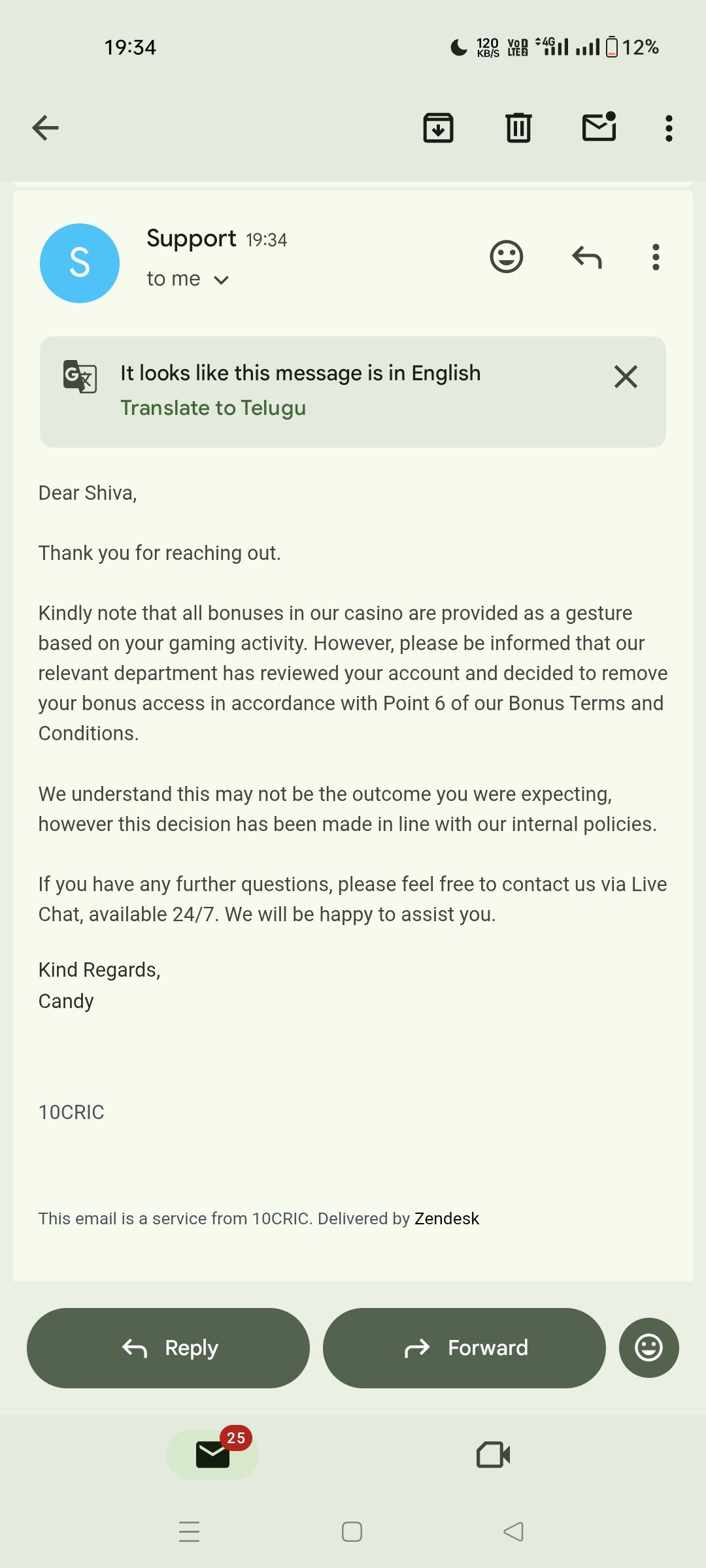
Task: Tap the Reply button
Action: 168,1348
